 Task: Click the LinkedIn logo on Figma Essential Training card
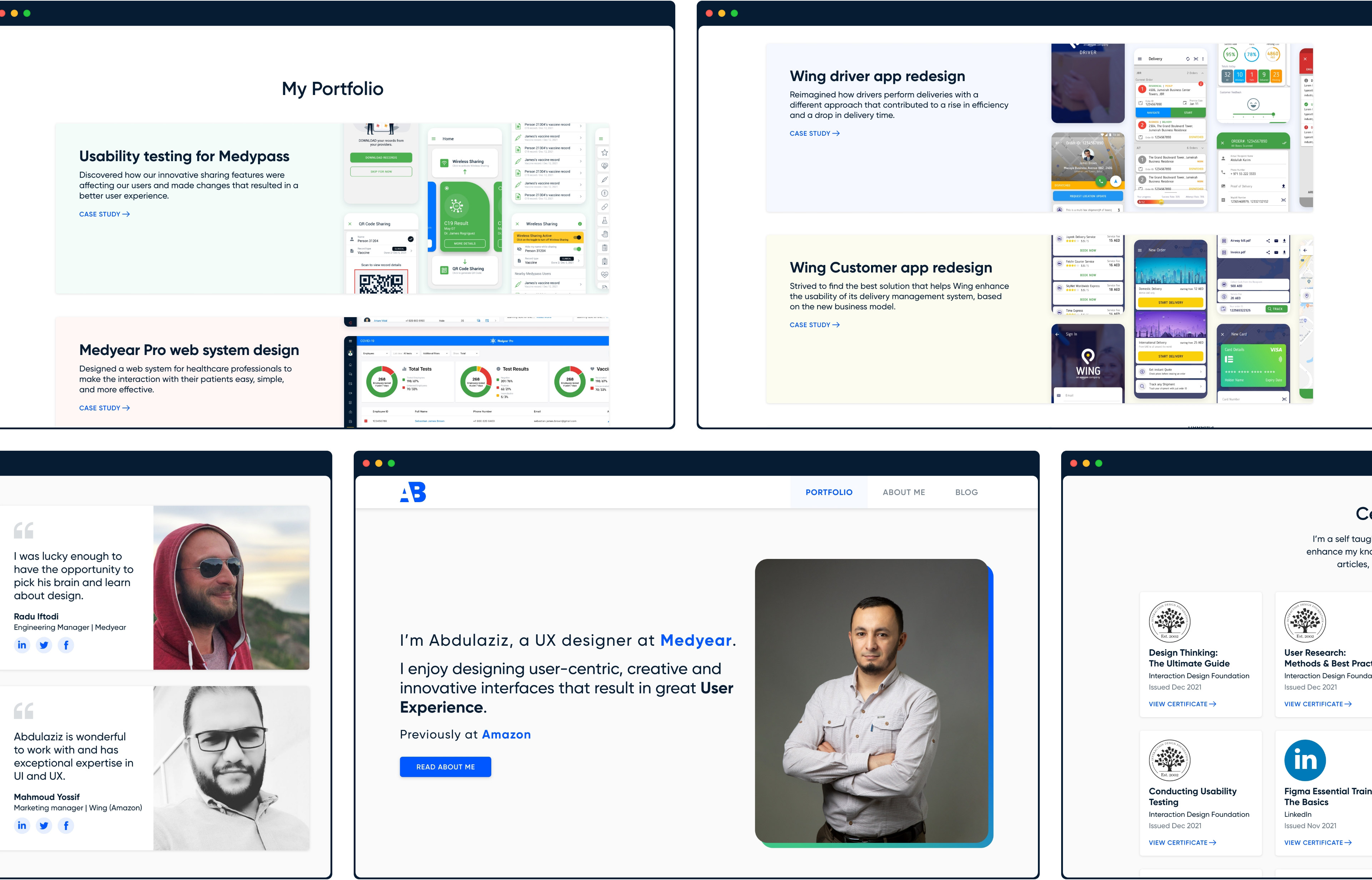[1305, 760]
